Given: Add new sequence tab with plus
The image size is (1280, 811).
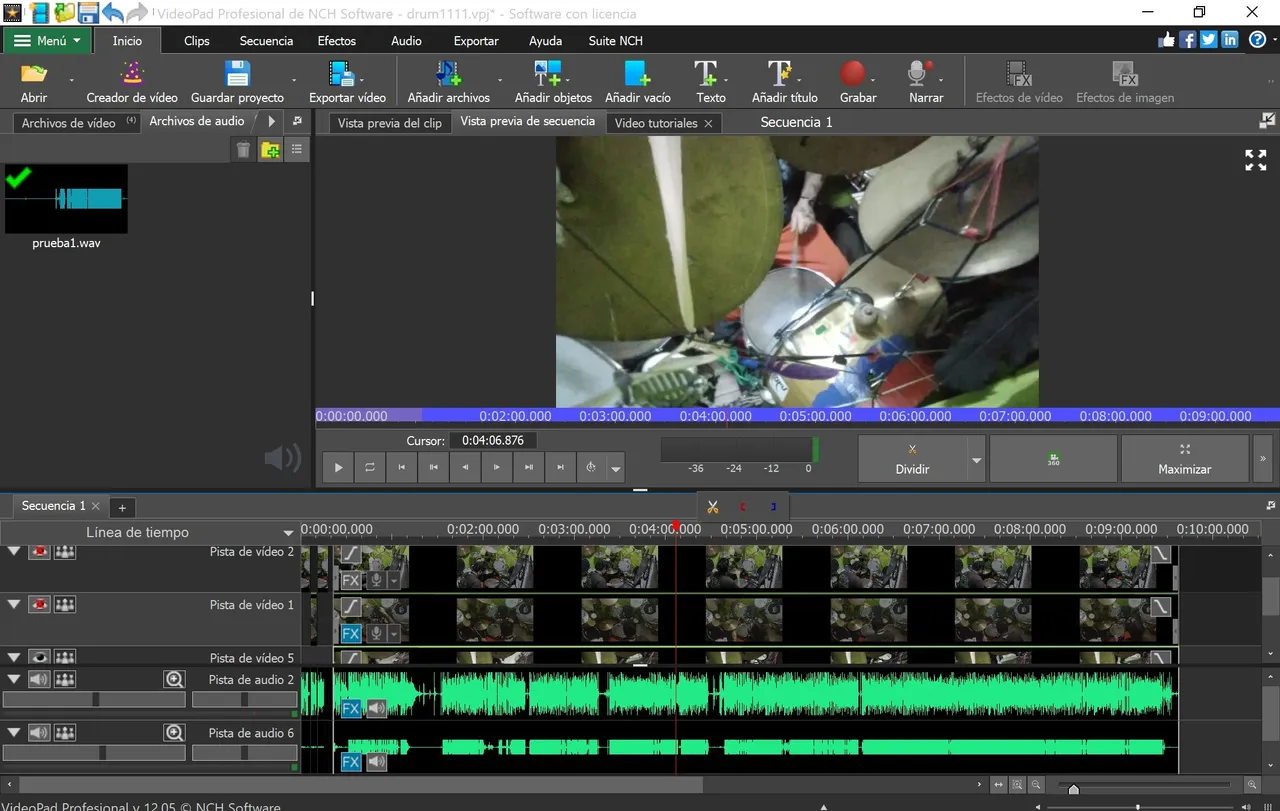Looking at the screenshot, I should 122,507.
